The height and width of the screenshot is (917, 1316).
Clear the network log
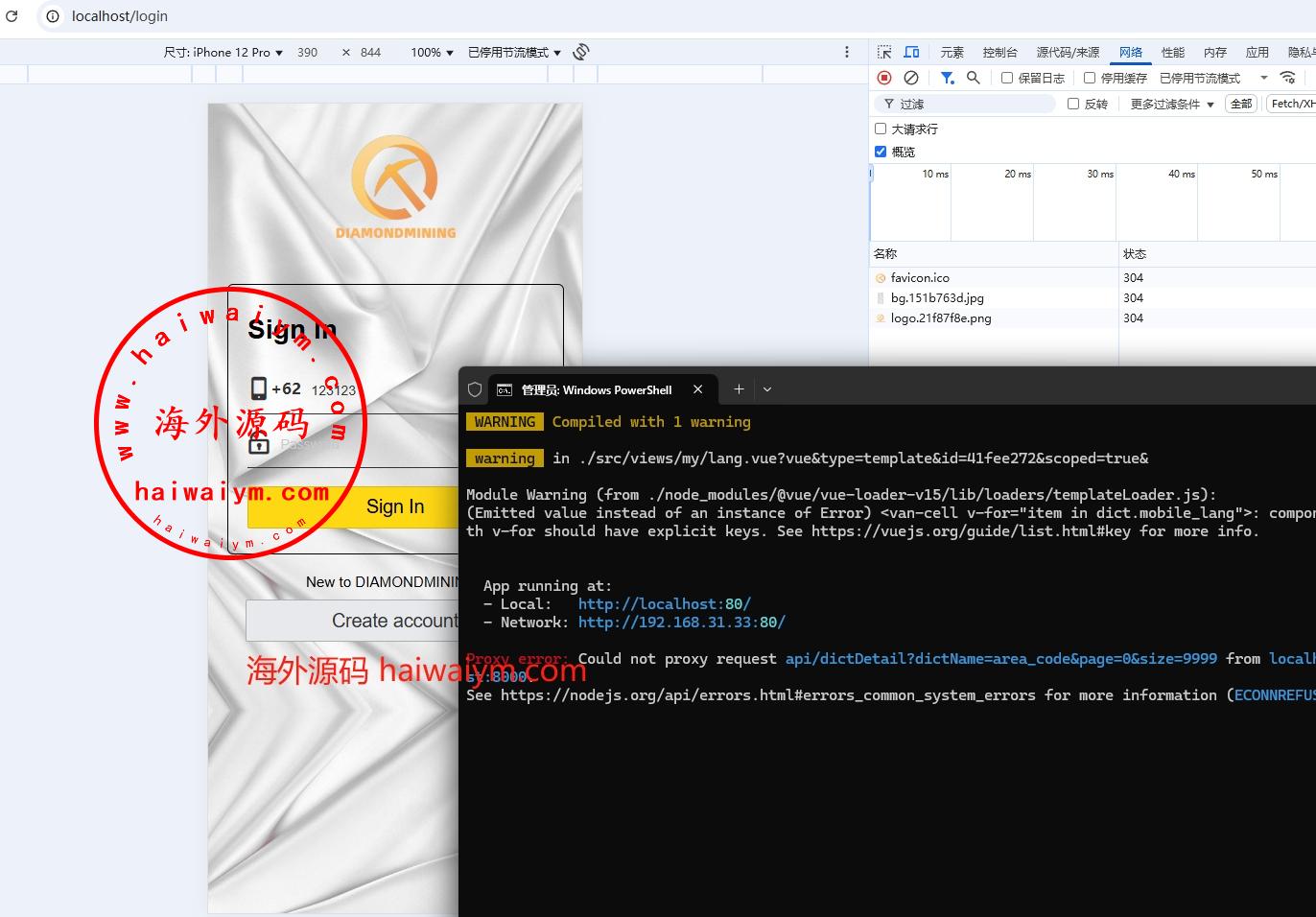(911, 78)
